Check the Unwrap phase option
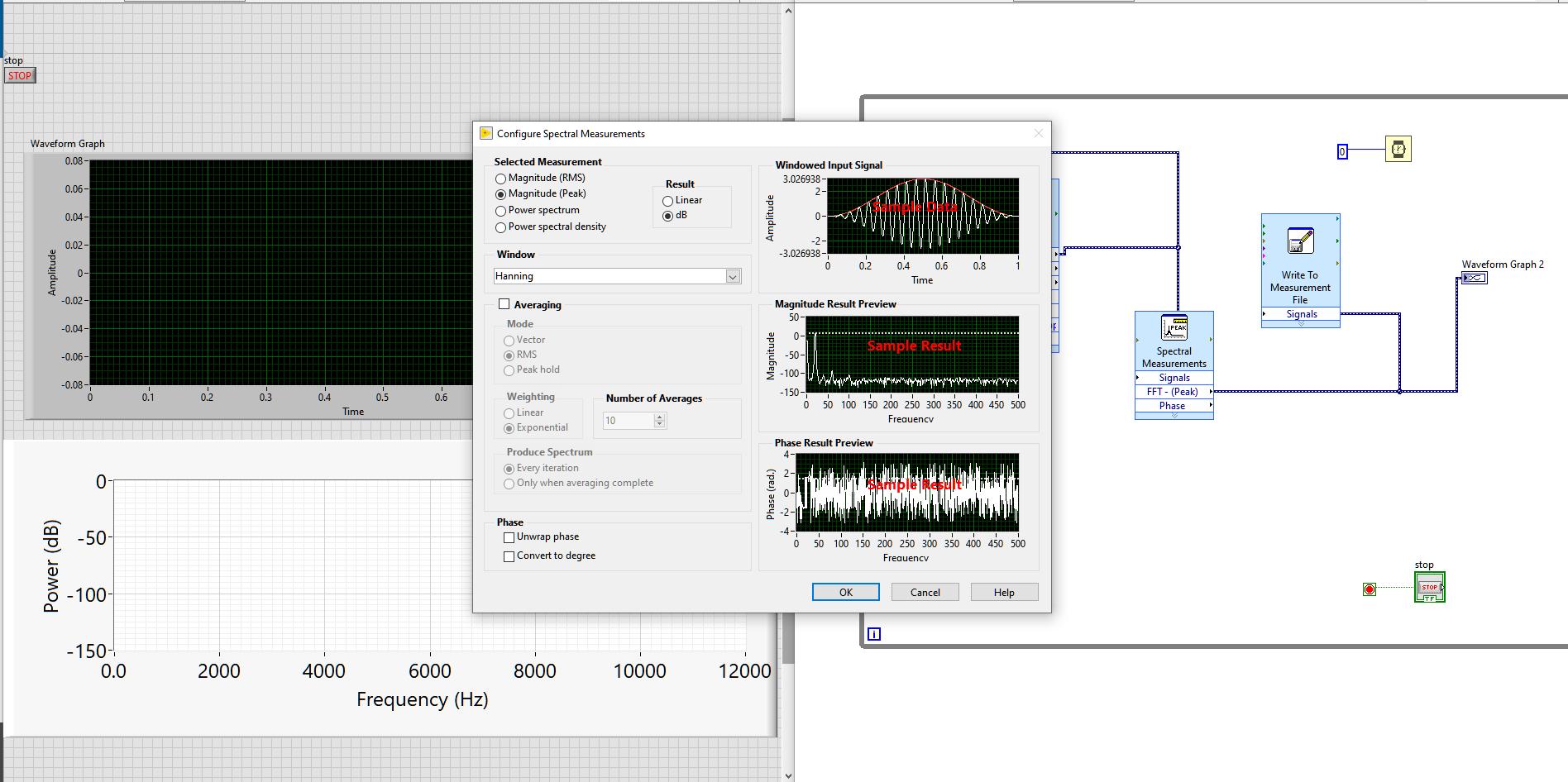This screenshot has width=1568, height=782. [x=509, y=536]
